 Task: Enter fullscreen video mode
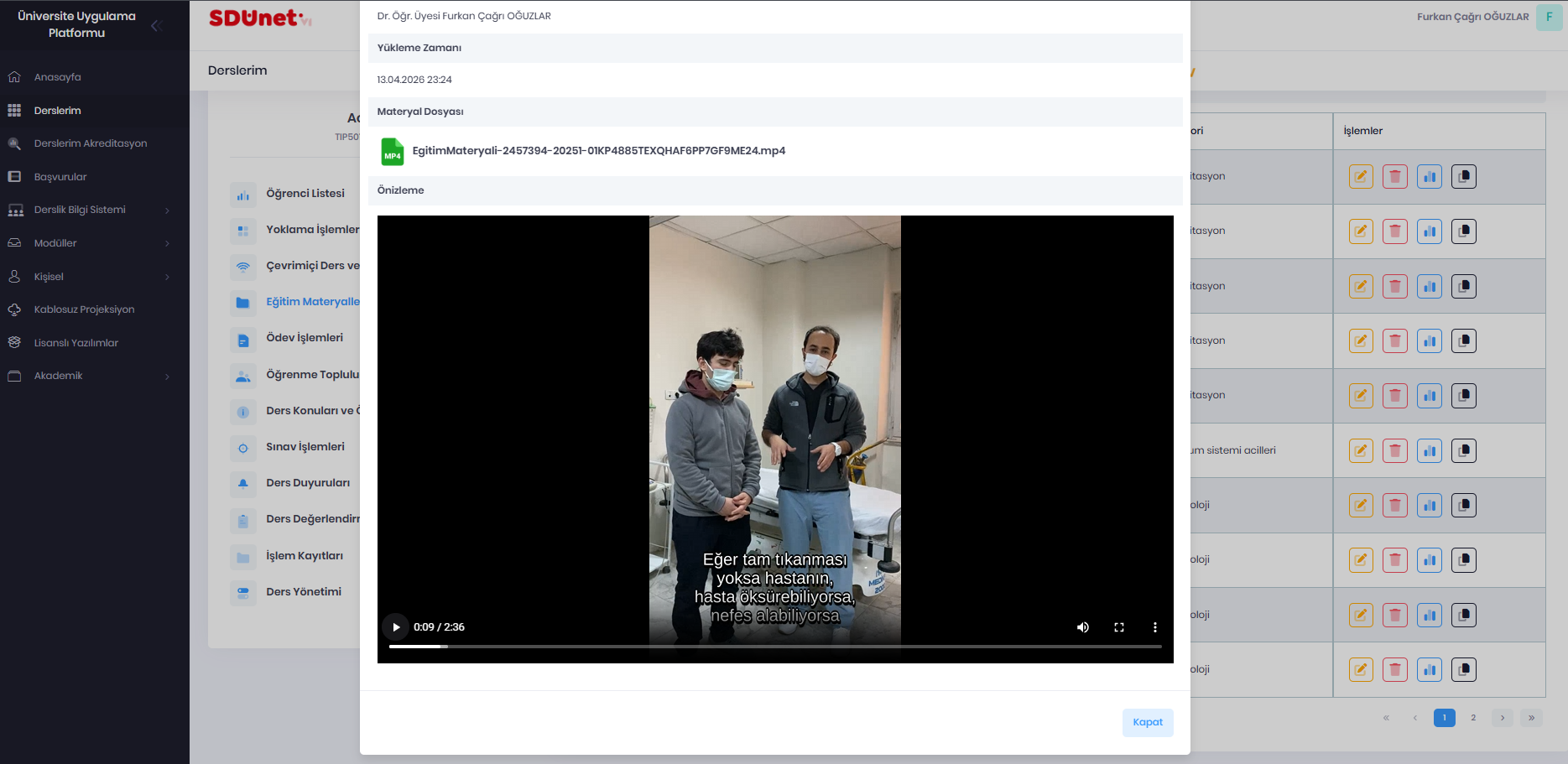[1119, 627]
